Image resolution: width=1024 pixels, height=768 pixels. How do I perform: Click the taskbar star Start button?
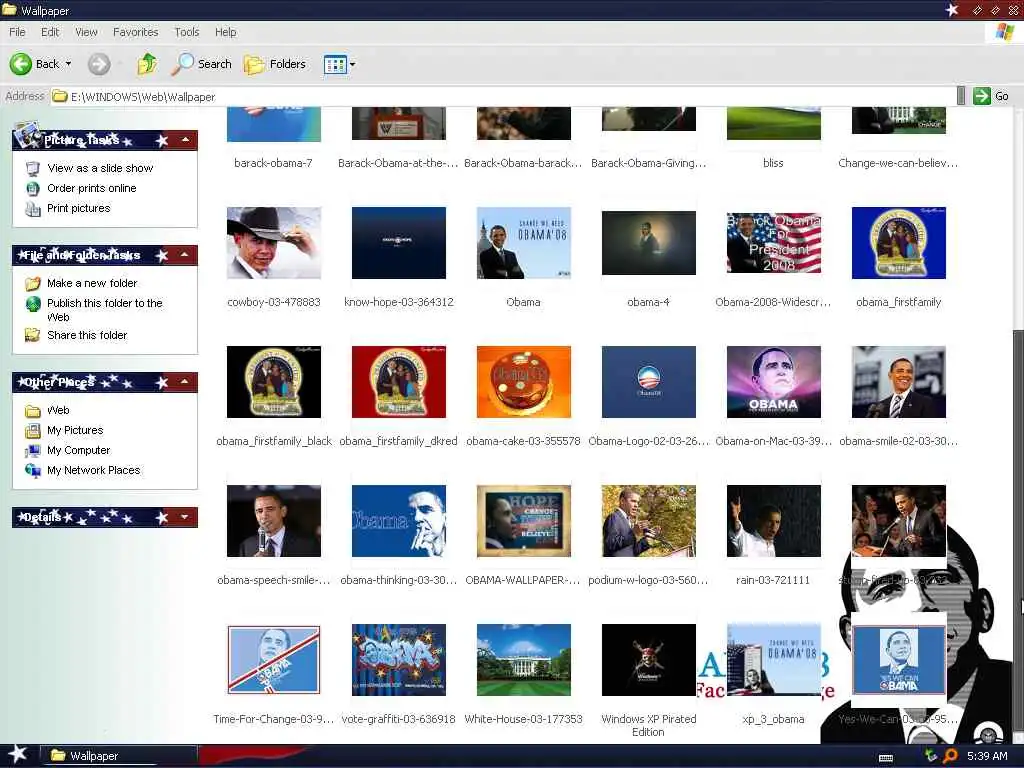pyautogui.click(x=17, y=755)
